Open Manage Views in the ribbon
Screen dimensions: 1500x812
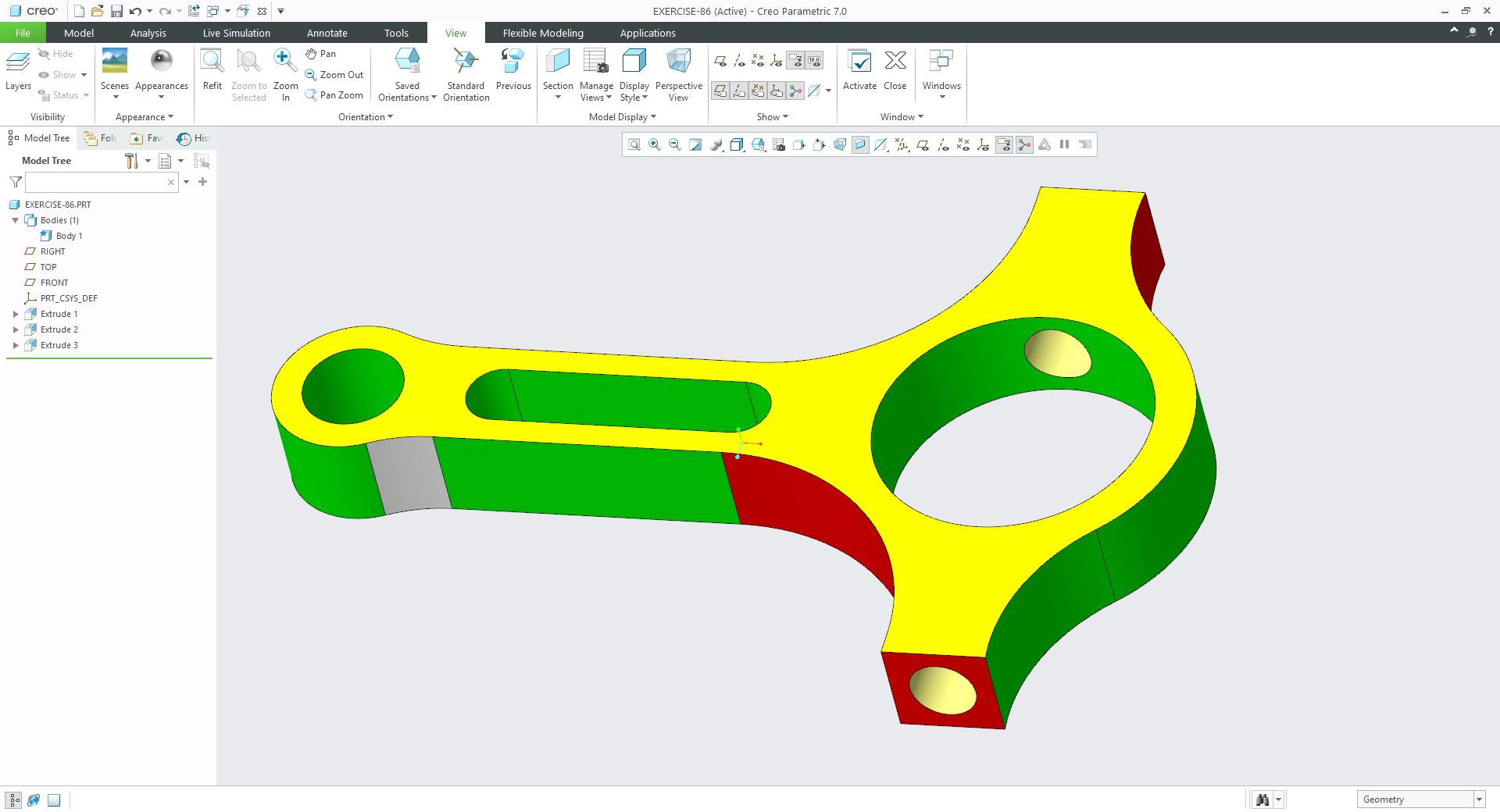[596, 75]
